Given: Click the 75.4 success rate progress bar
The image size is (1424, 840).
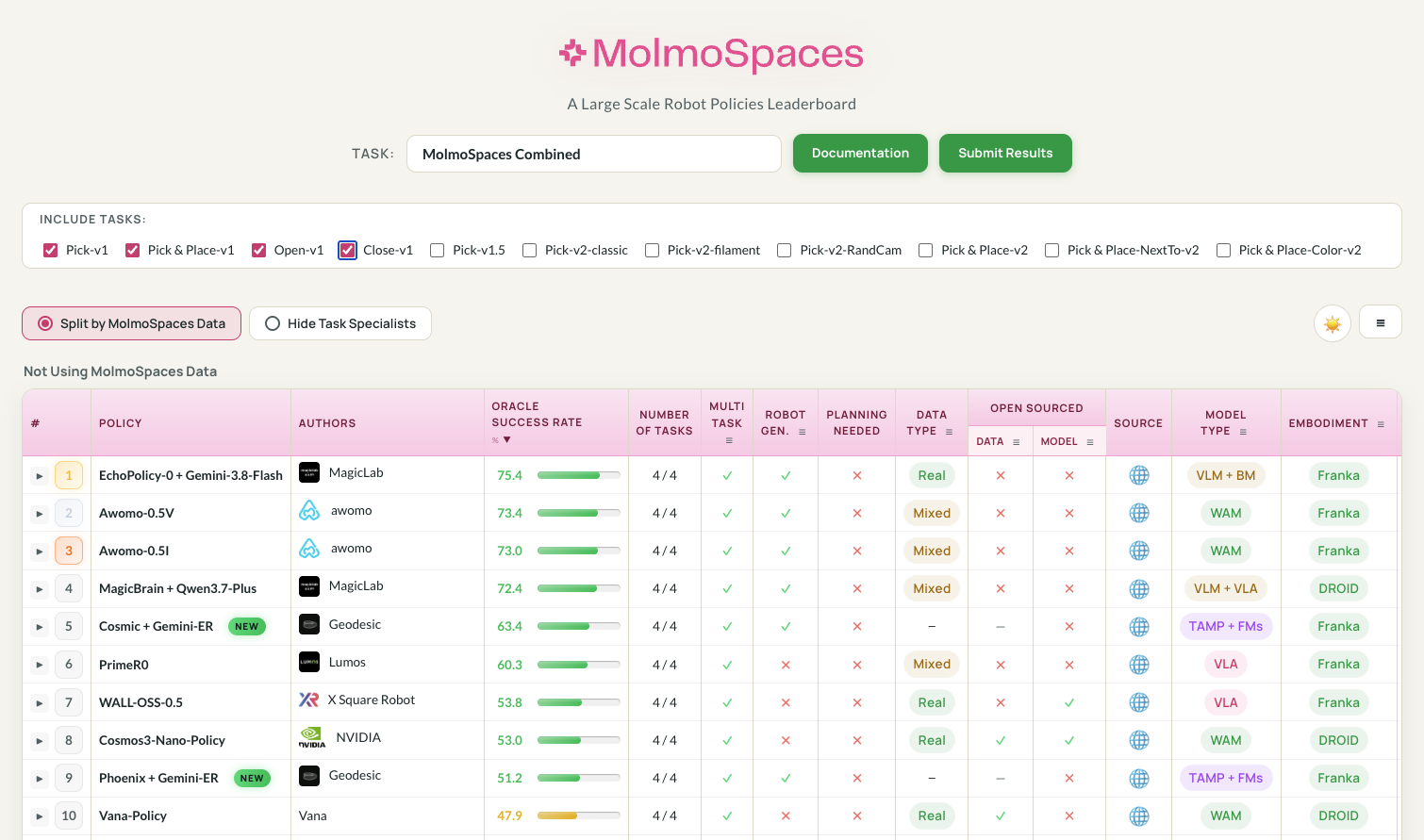Looking at the screenshot, I should pyautogui.click(x=579, y=475).
